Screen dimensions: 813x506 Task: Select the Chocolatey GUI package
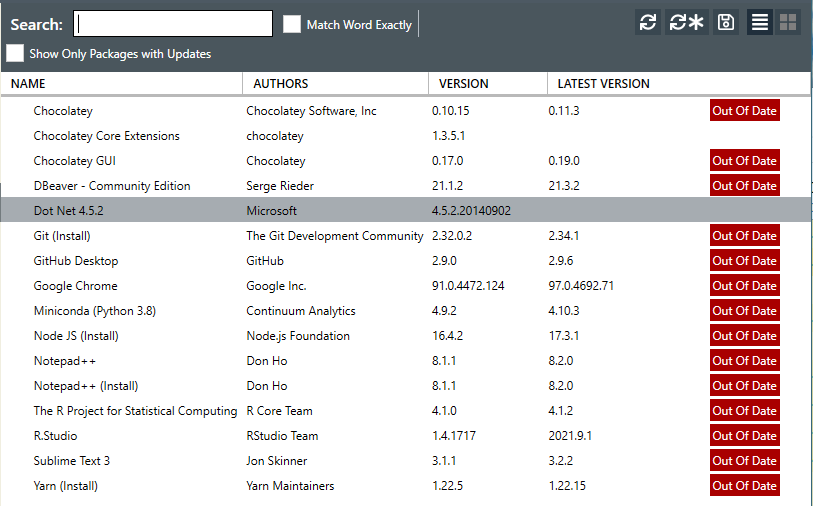[406, 161]
